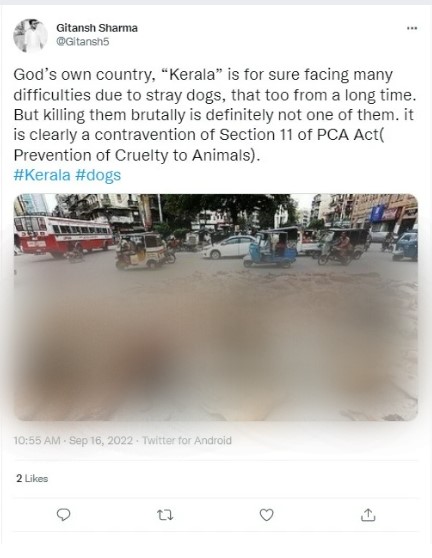Screen dimensions: 432x558
Task: Click the tweet text mentioning PCA Act
Action: click(x=214, y=115)
